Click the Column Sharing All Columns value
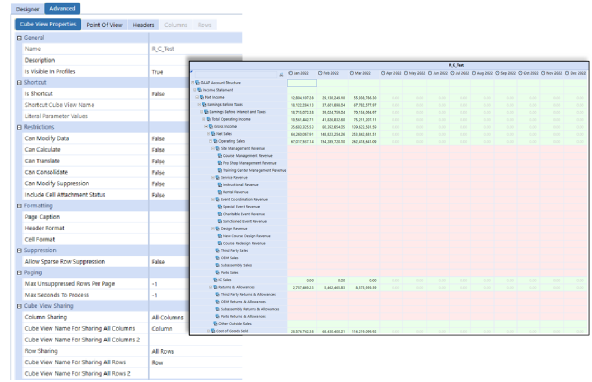 (169, 317)
